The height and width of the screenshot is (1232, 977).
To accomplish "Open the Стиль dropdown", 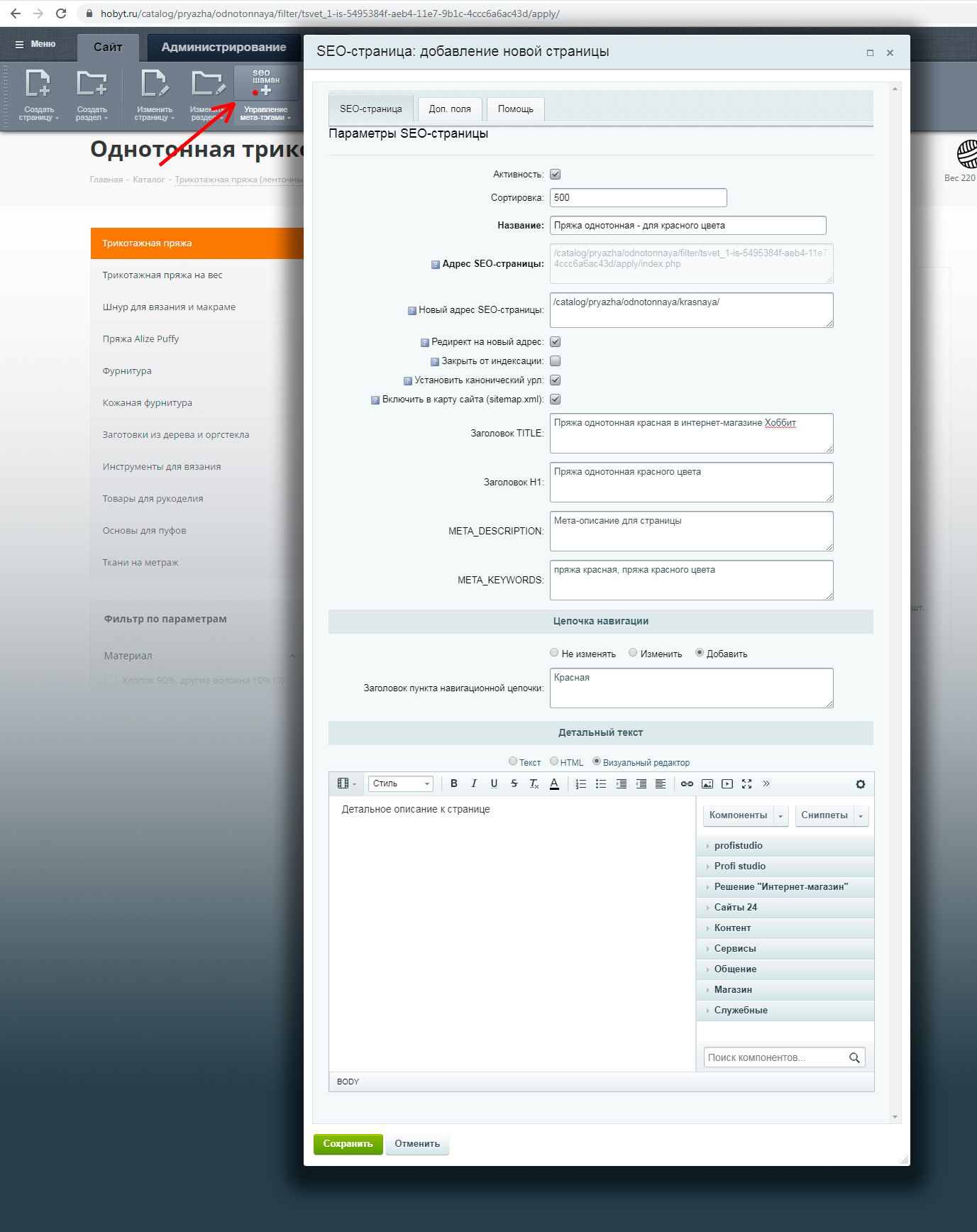I will (401, 783).
